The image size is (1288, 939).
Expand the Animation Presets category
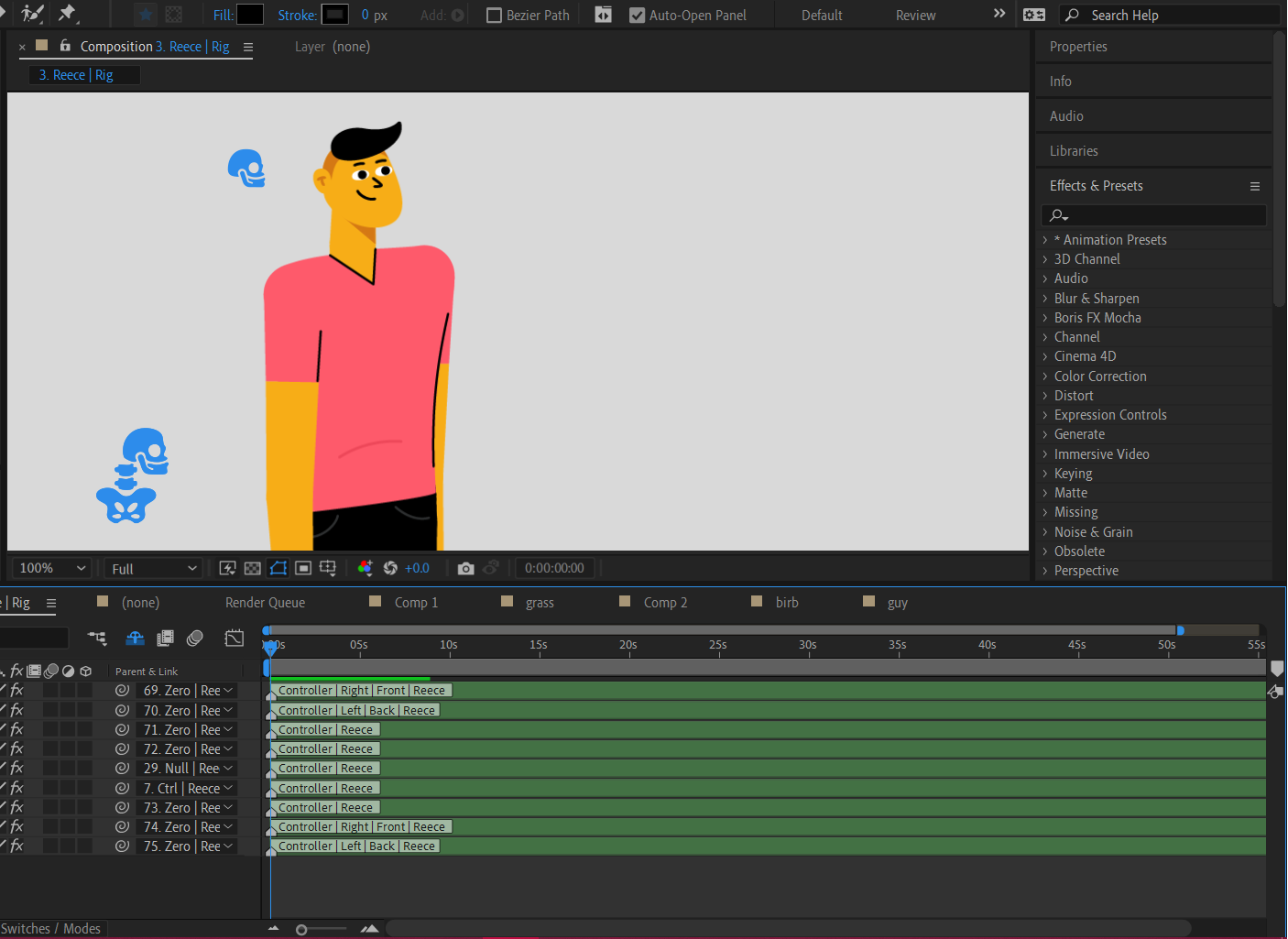click(1044, 240)
